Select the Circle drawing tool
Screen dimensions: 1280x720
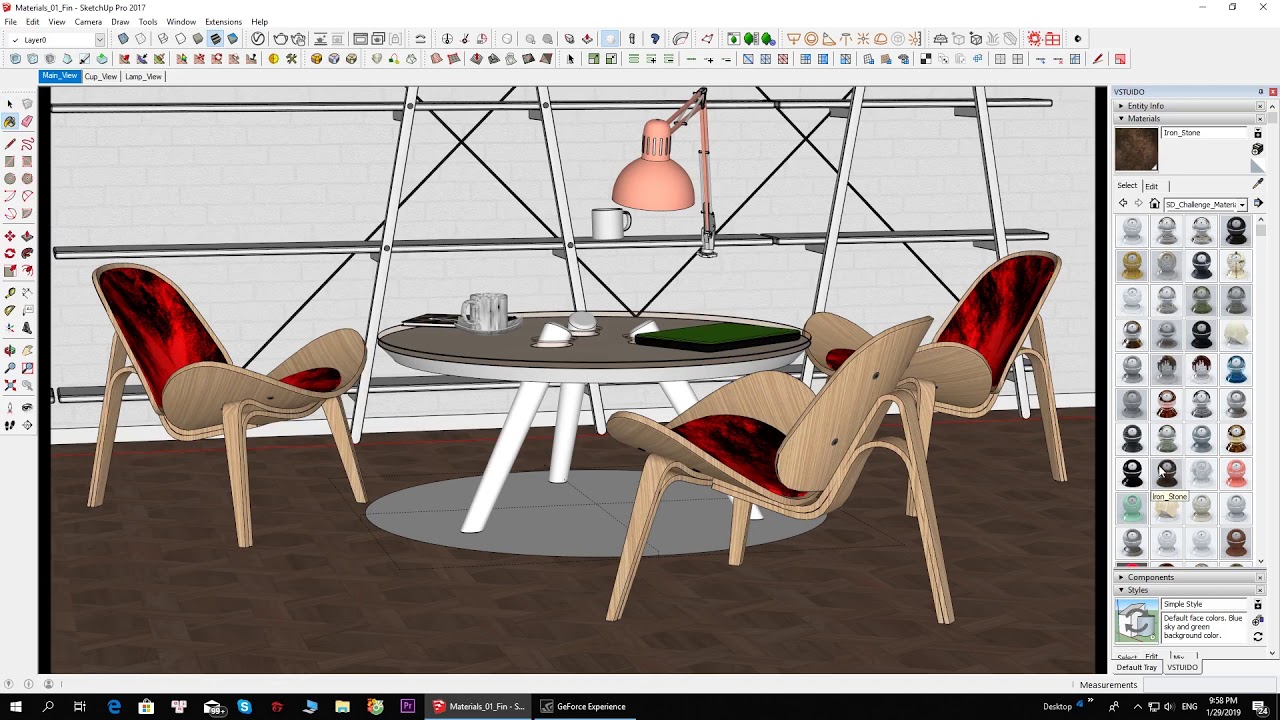10,178
